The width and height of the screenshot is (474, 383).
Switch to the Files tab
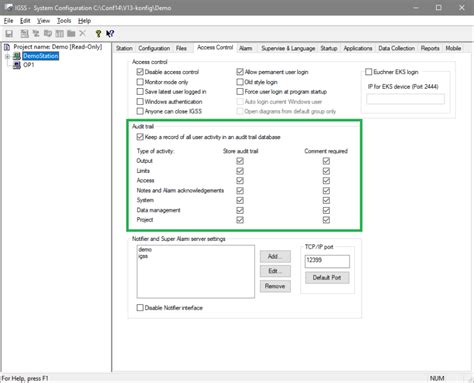[x=181, y=48]
